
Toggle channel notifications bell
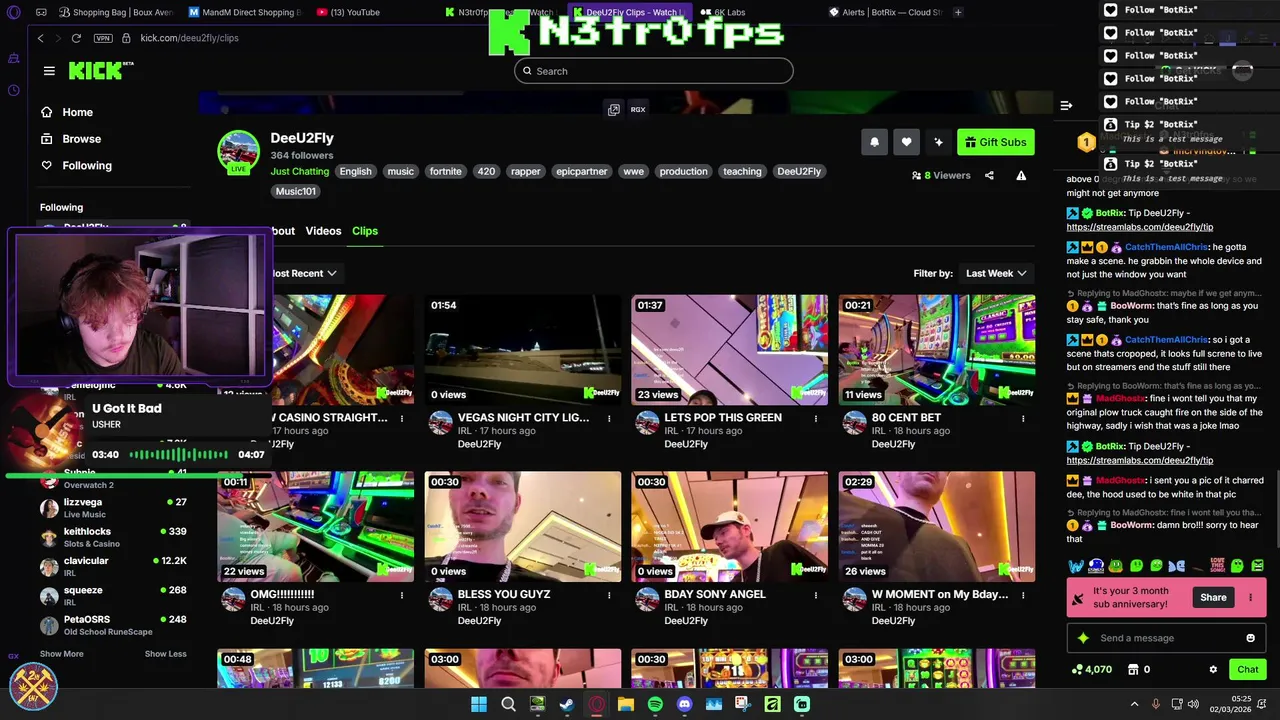(x=874, y=142)
